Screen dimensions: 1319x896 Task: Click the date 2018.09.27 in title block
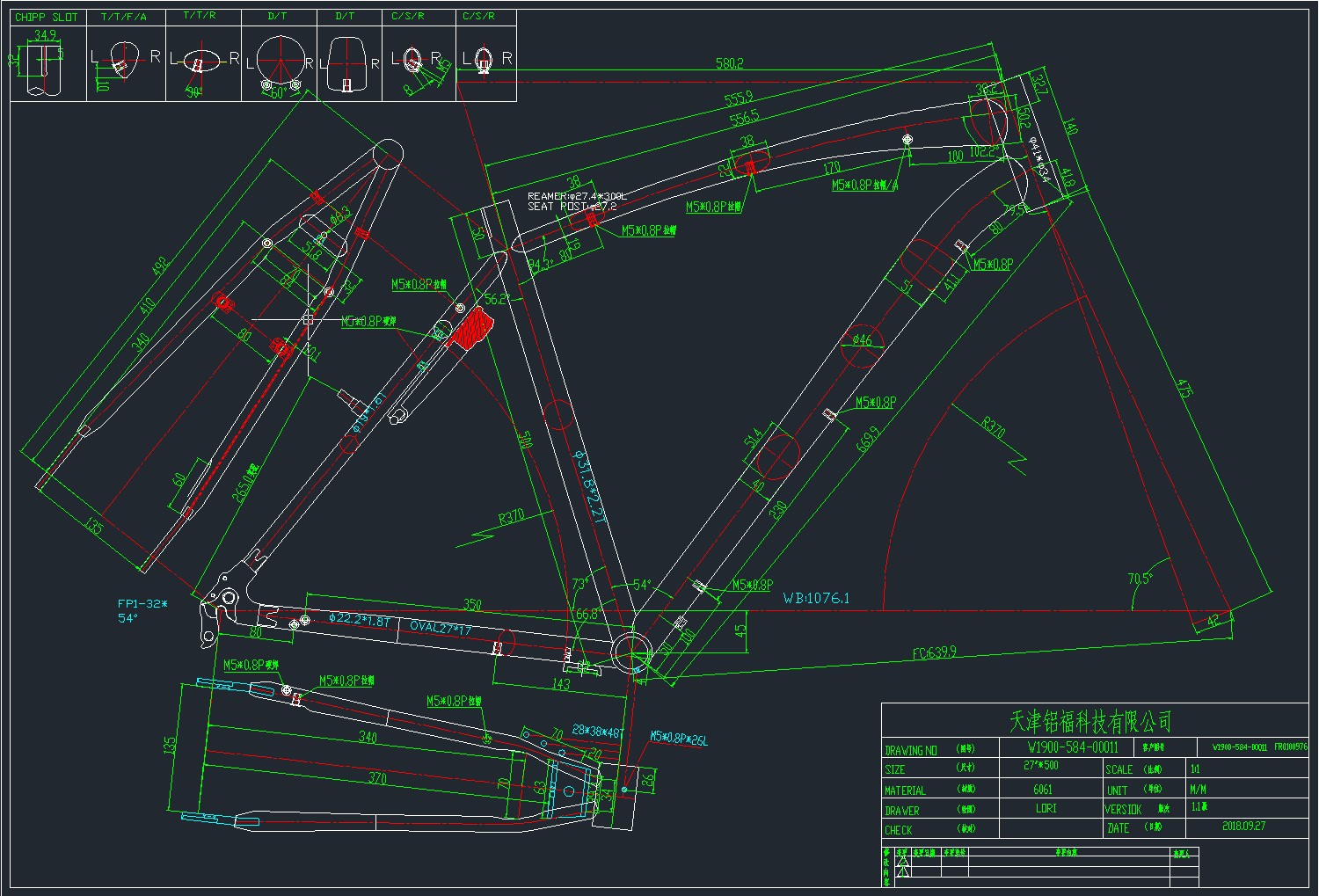[x=1243, y=826]
